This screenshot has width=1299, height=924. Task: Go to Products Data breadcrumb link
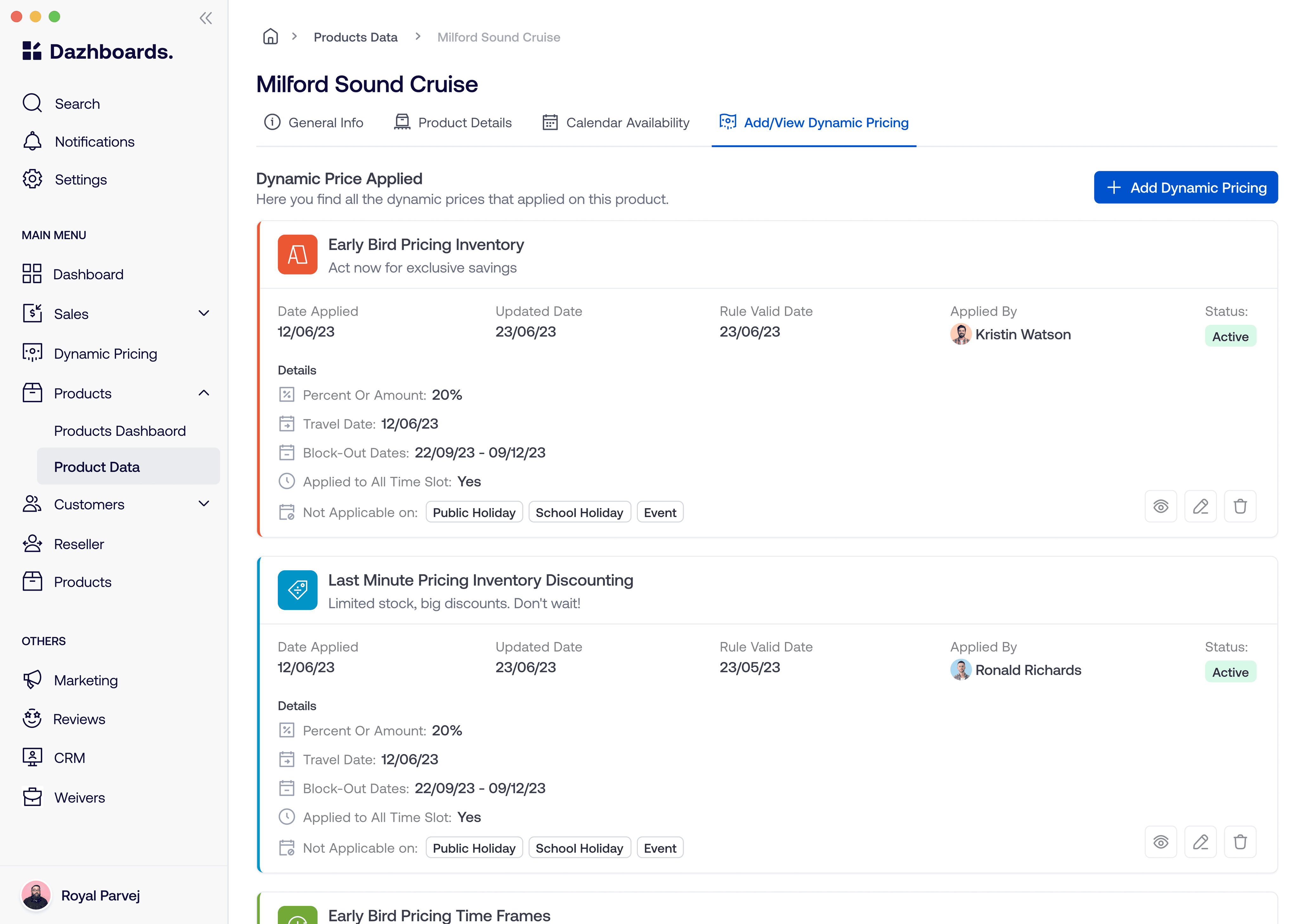(356, 37)
